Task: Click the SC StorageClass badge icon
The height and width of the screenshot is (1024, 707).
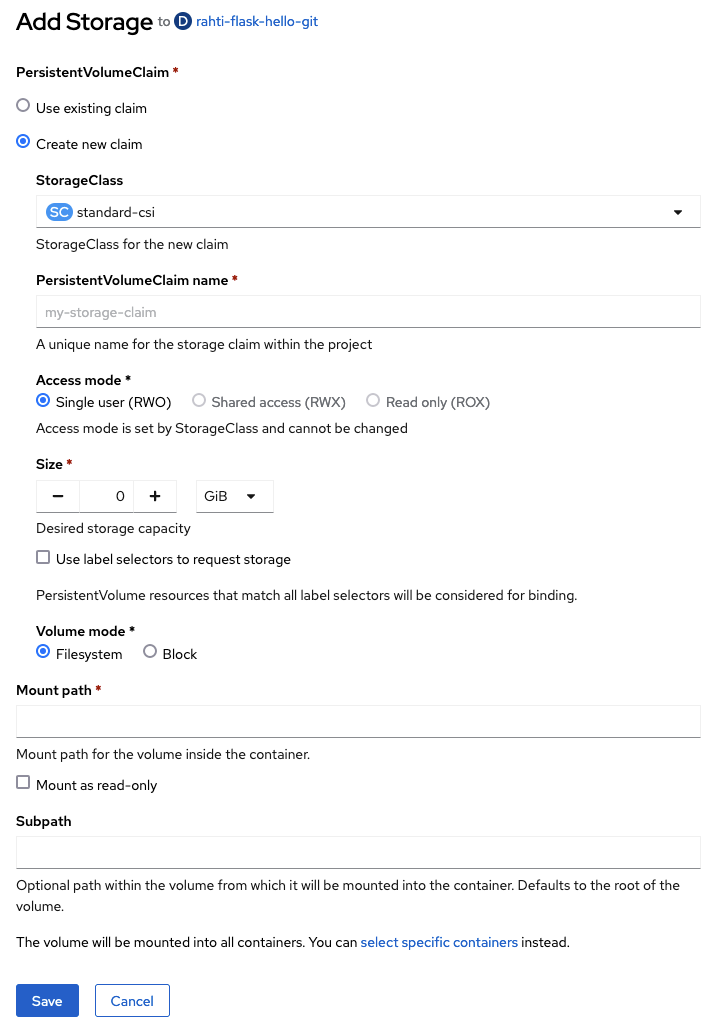Action: pyautogui.click(x=59, y=212)
